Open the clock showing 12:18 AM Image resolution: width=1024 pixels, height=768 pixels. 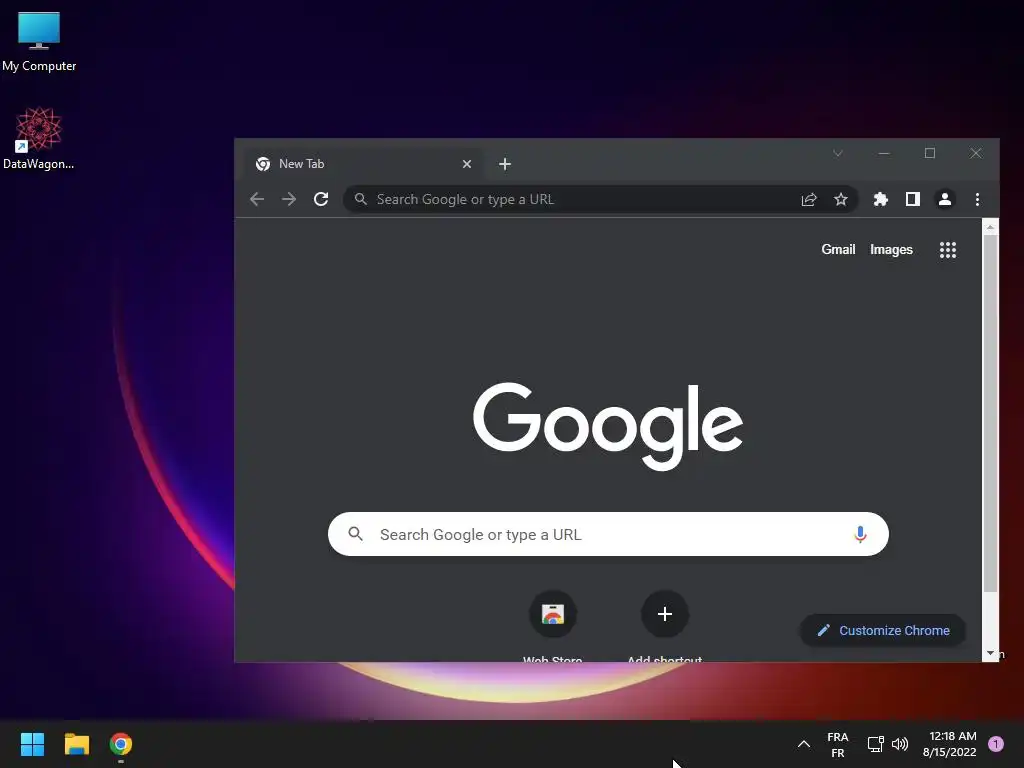[x=950, y=744]
